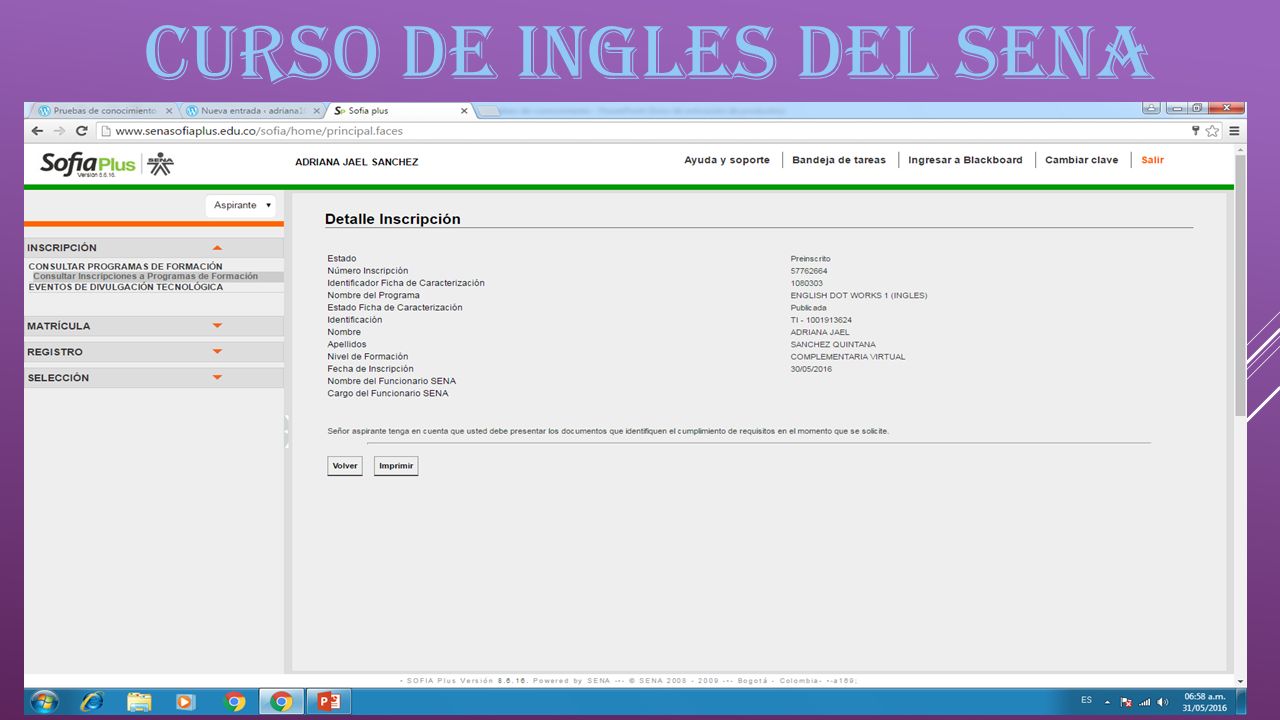Click the scrollbar down arrow
The width and height of the screenshot is (1280, 720).
[x=1240, y=681]
